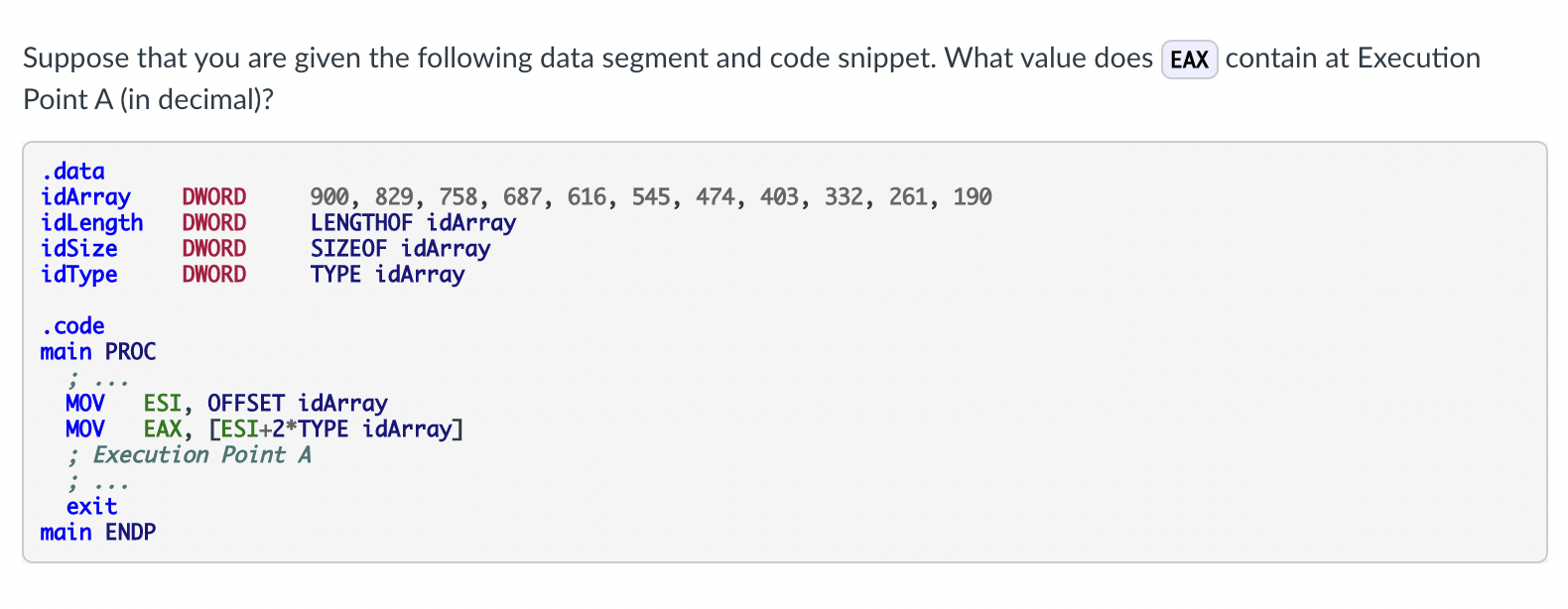This screenshot has height=609, width=1568.
Task: Click the idLength variable label
Action: [91, 223]
